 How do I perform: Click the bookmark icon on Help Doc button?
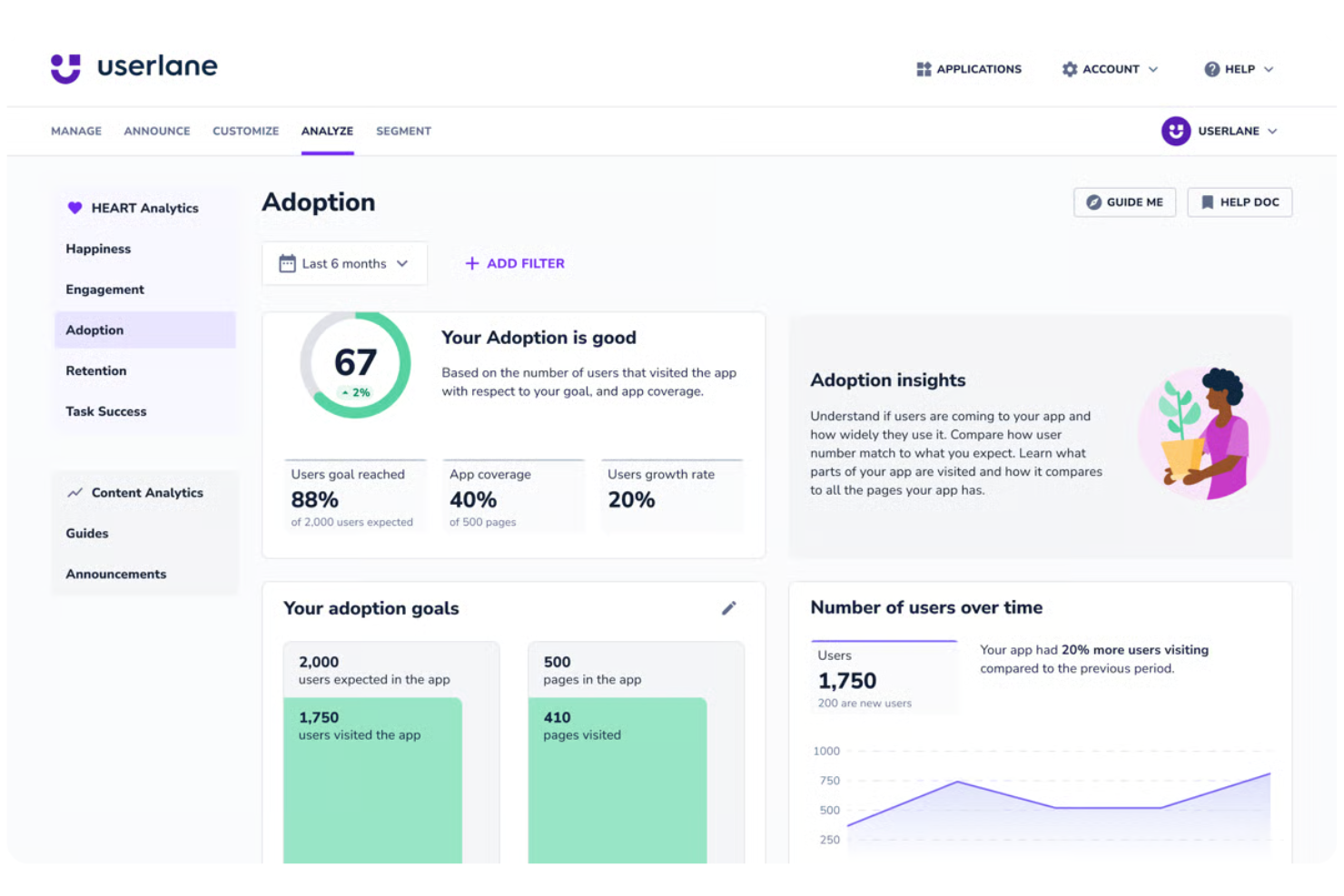pos(1209,202)
